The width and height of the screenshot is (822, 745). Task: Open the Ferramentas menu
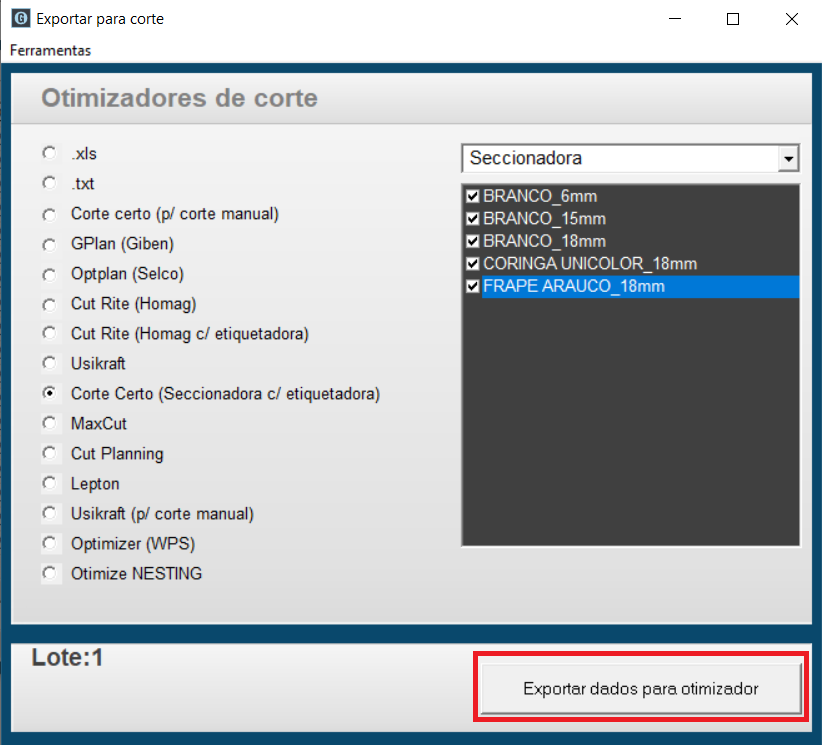pyautogui.click(x=50, y=50)
